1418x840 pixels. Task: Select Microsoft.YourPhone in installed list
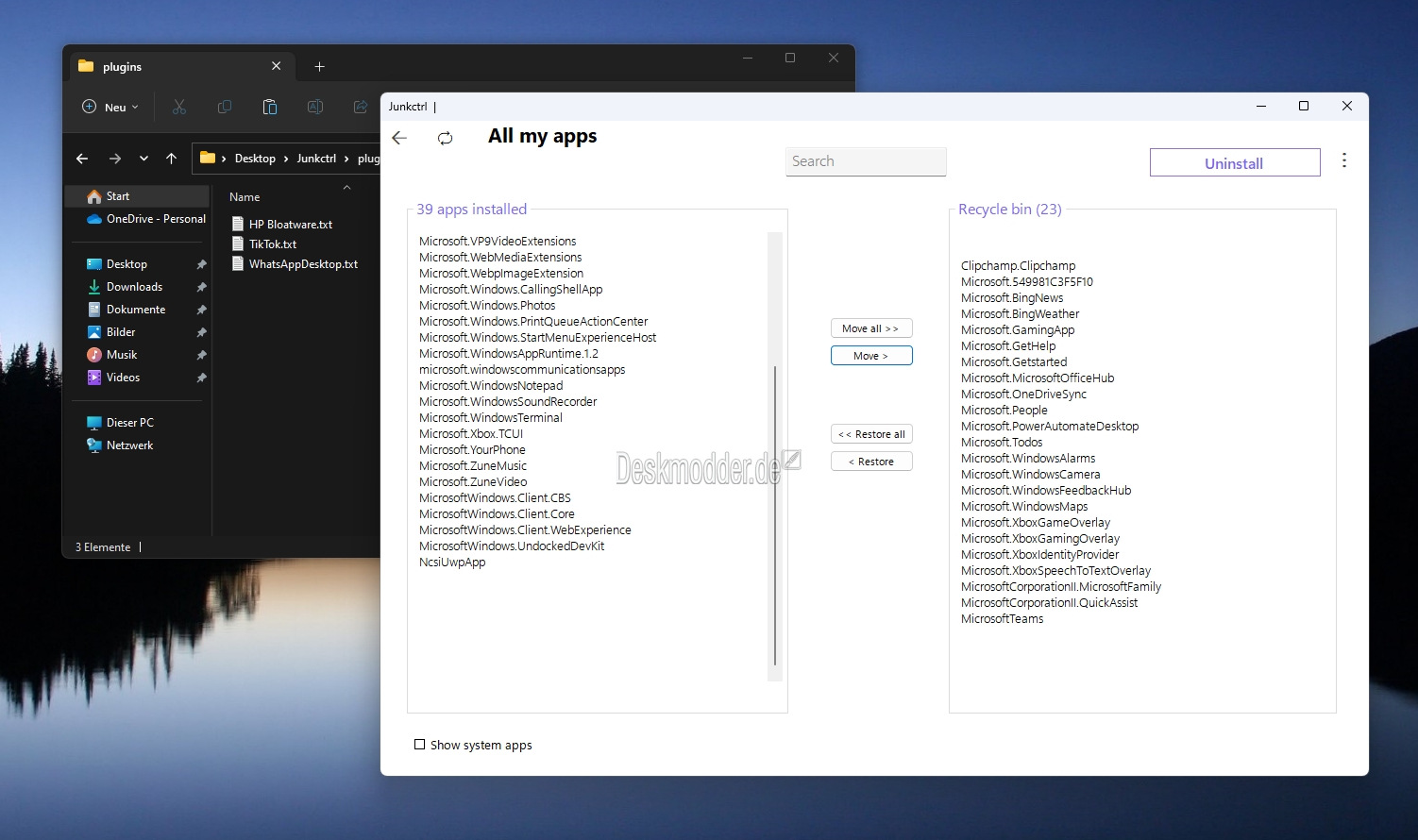[x=472, y=450]
